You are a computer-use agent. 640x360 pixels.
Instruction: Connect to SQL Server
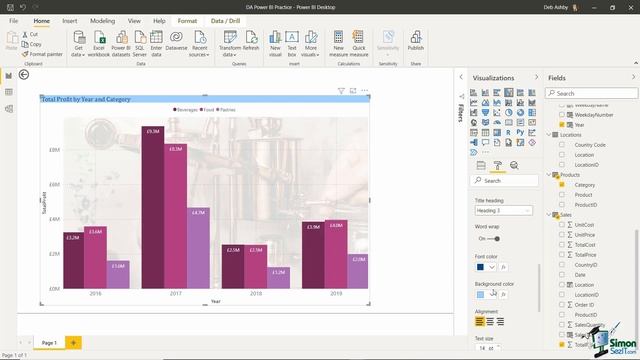[x=140, y=44]
